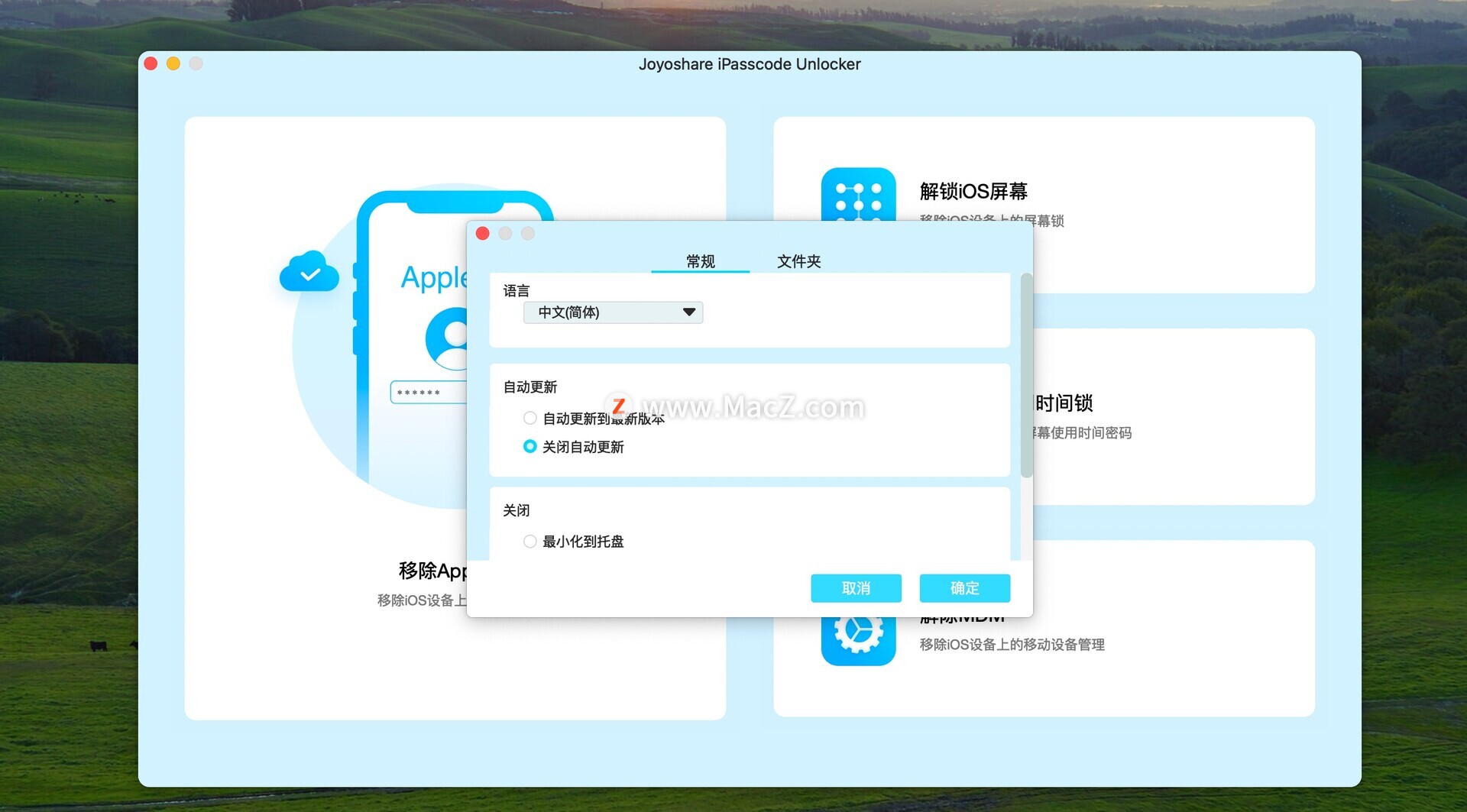Select 最小化到托盘 radio button
Viewport: 1467px width, 812px height.
tap(529, 541)
